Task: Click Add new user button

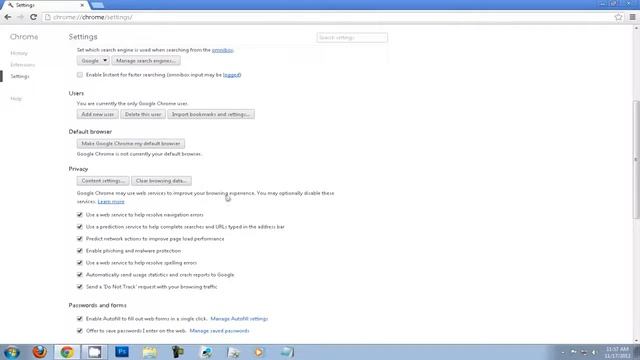Action: (98, 114)
